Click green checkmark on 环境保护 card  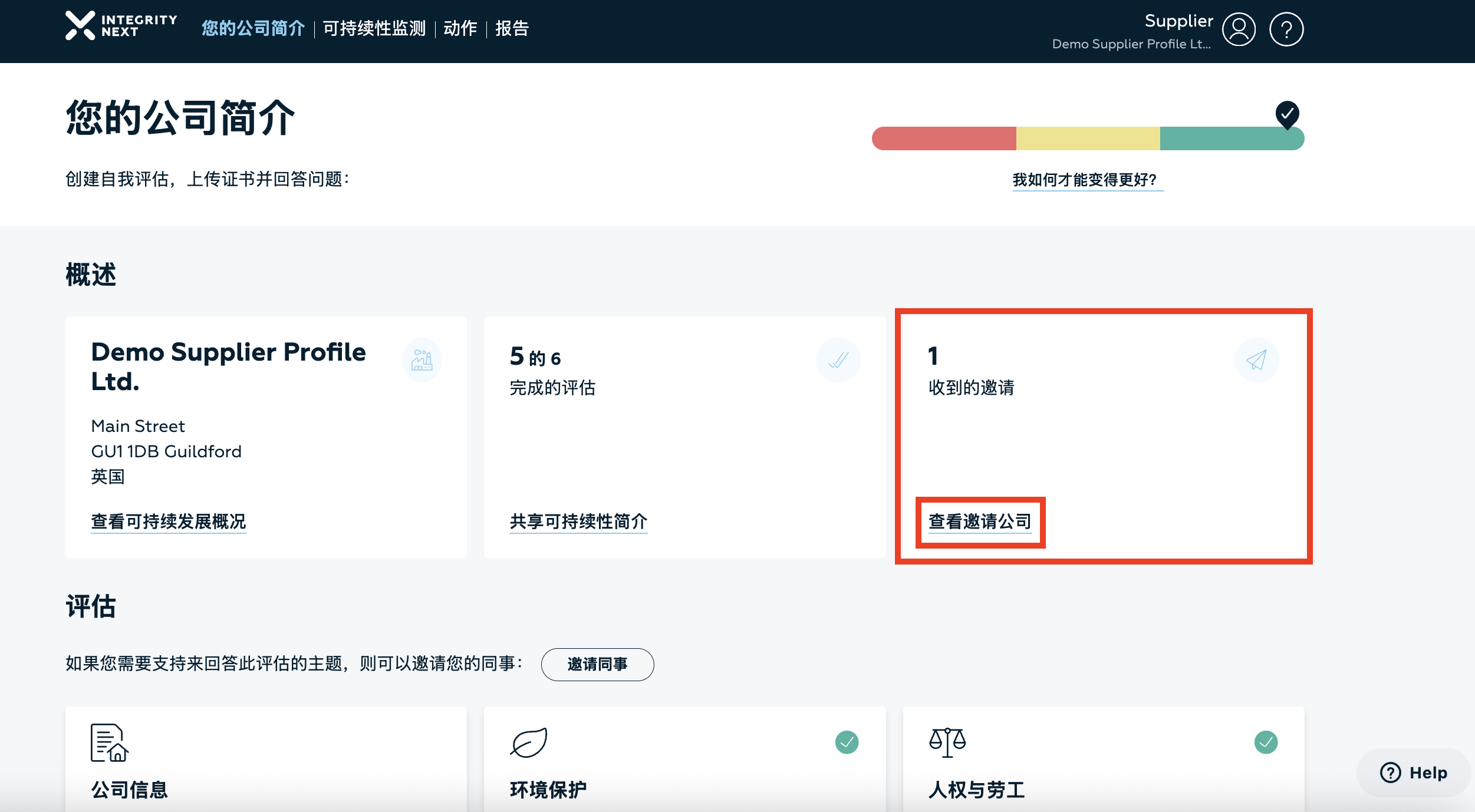pyautogui.click(x=847, y=742)
